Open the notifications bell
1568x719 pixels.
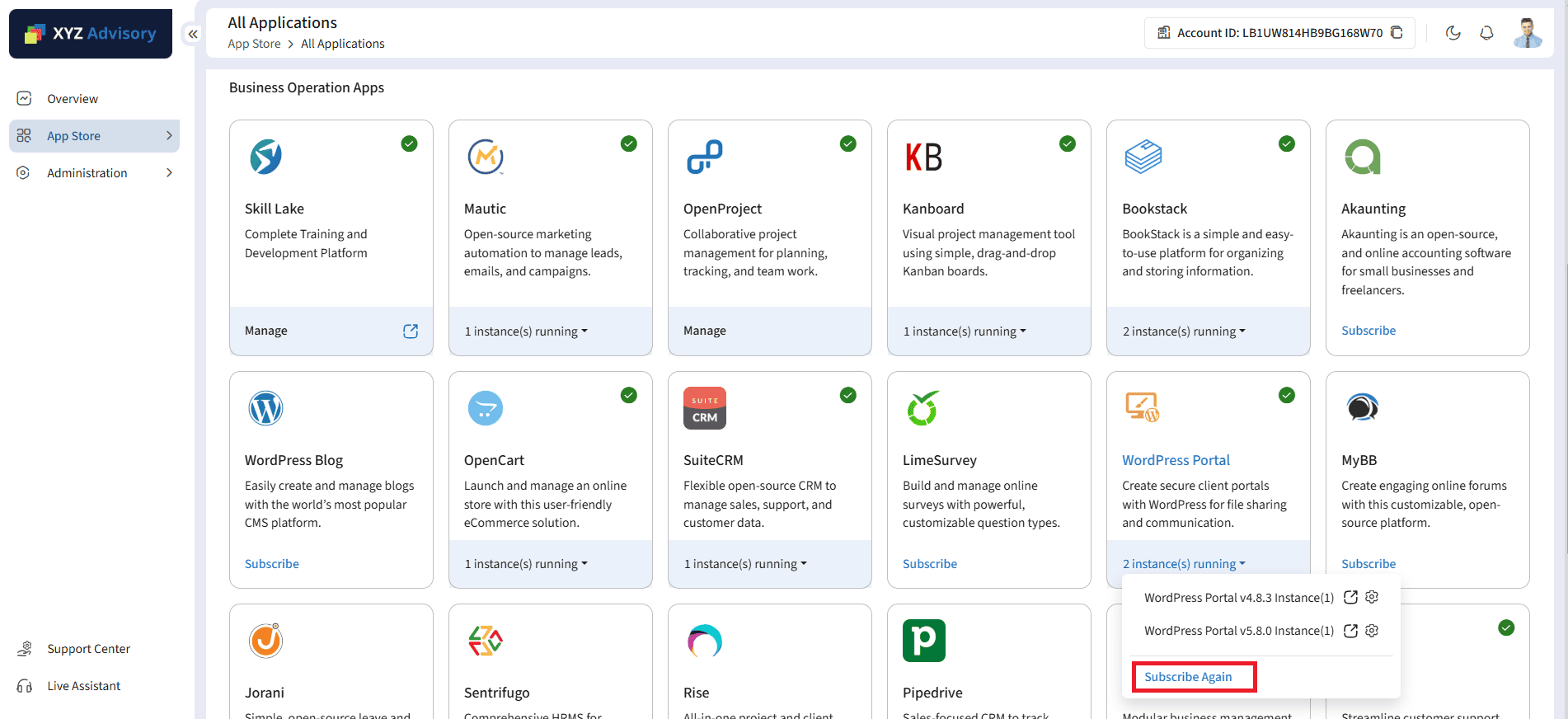coord(1486,33)
